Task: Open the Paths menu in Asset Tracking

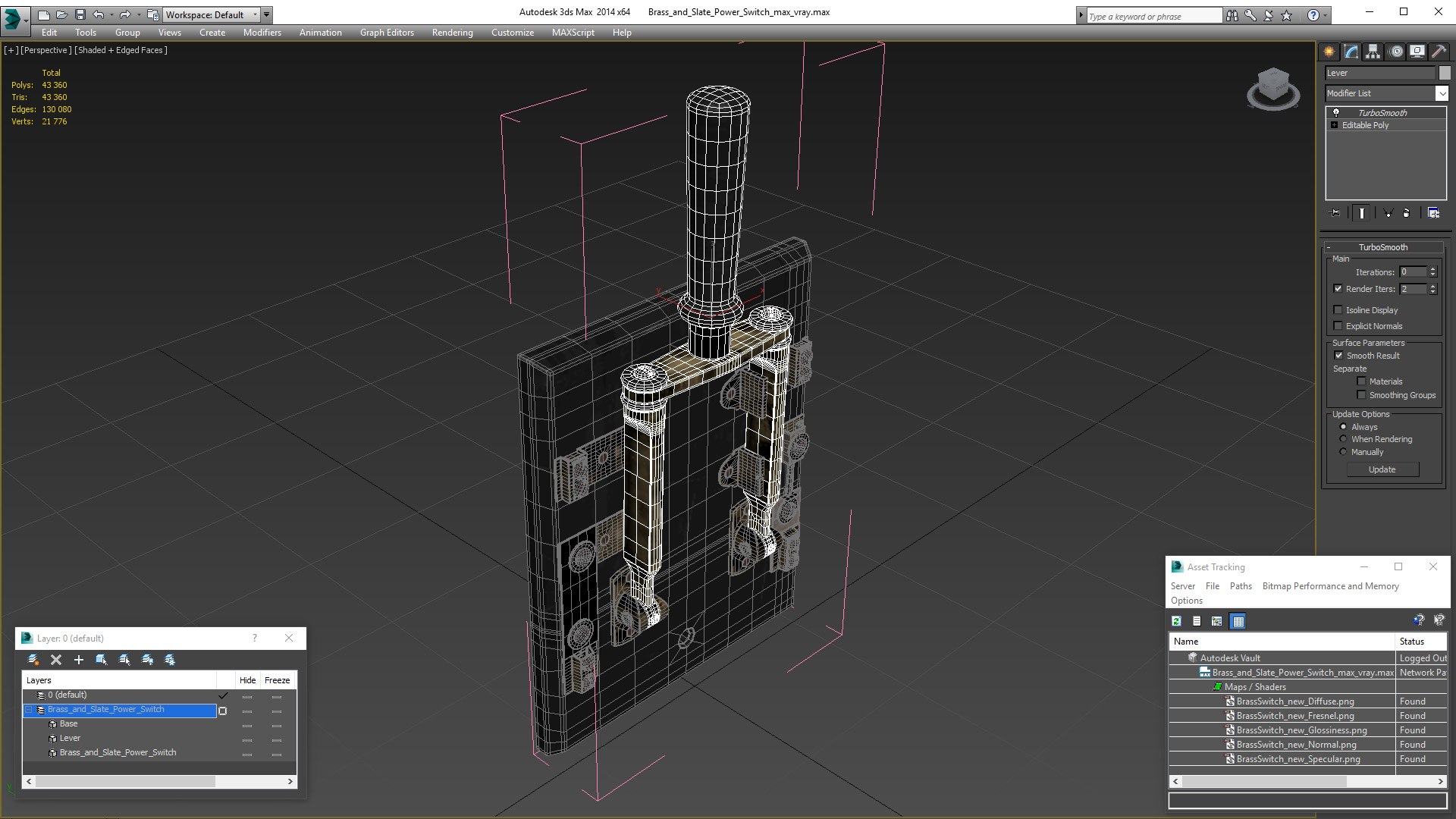Action: pos(1241,586)
